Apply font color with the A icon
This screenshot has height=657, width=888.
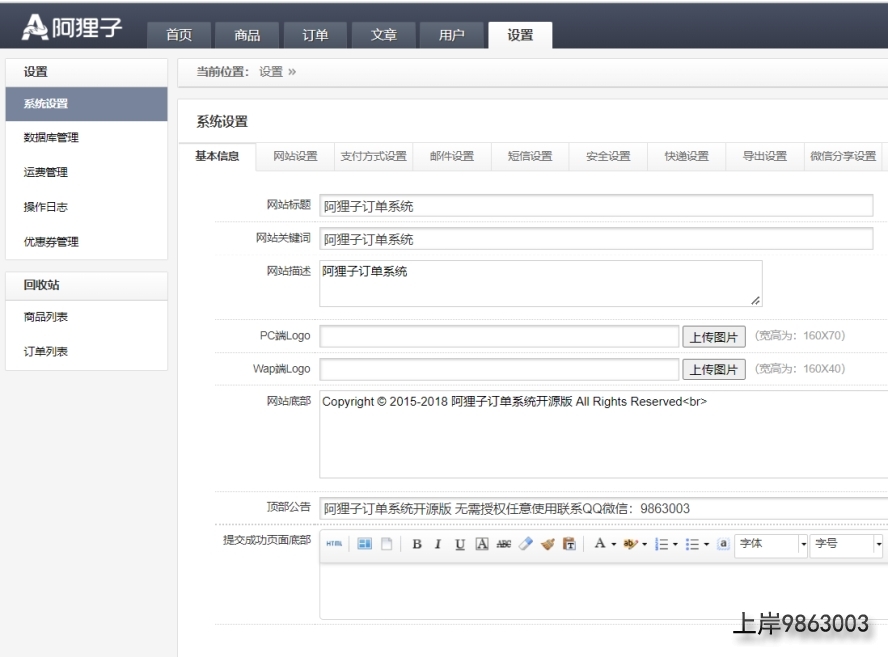tap(600, 544)
